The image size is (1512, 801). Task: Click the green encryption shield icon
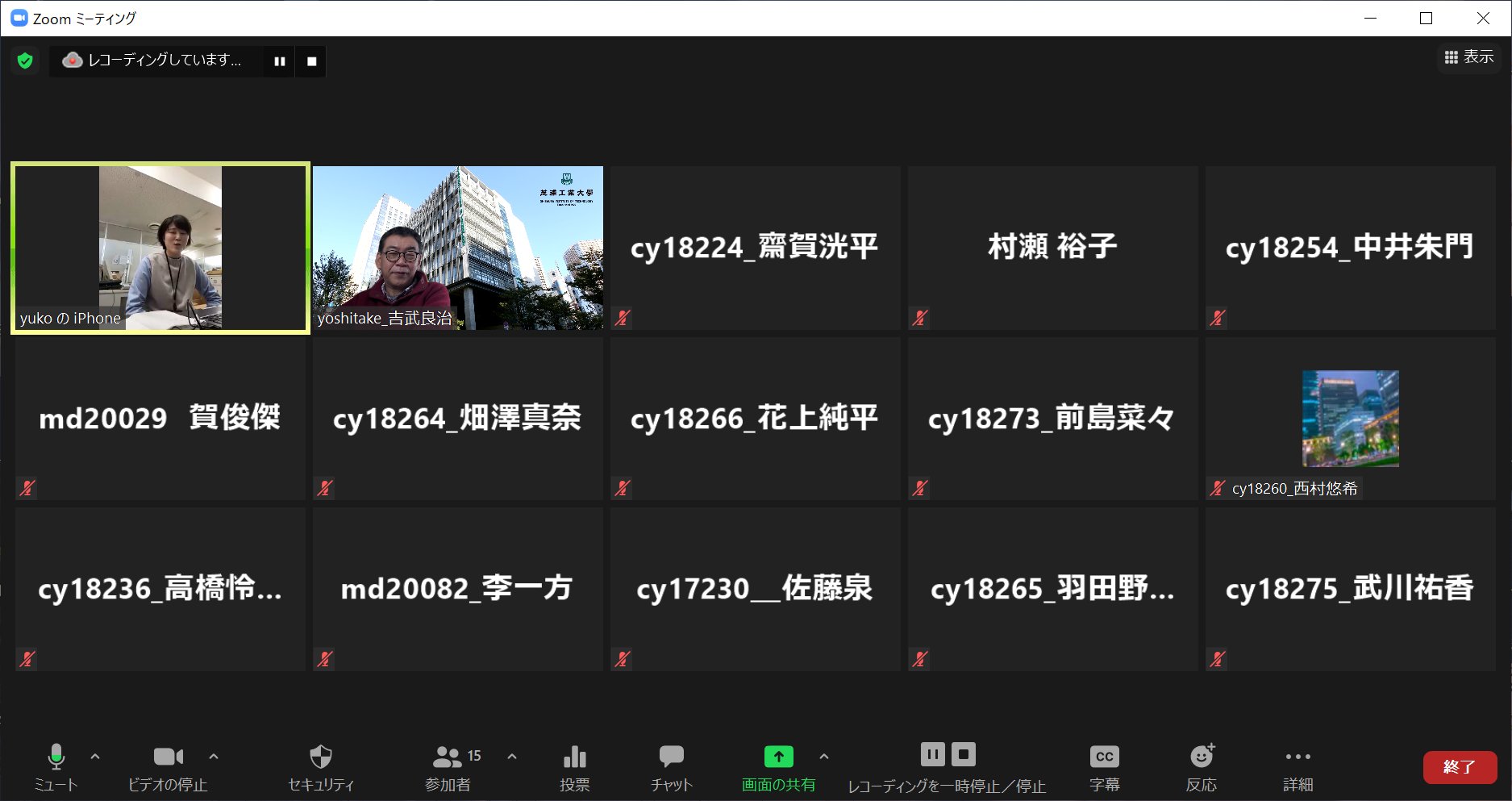click(x=25, y=60)
